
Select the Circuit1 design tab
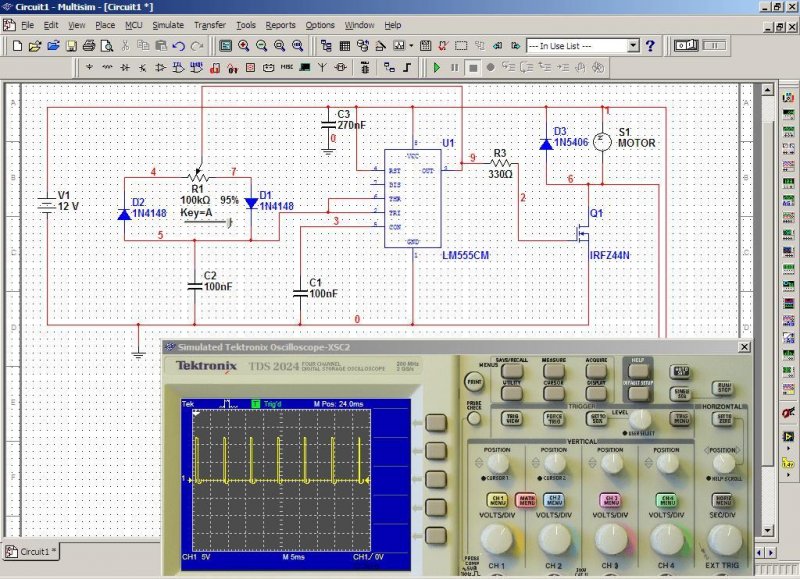point(33,551)
